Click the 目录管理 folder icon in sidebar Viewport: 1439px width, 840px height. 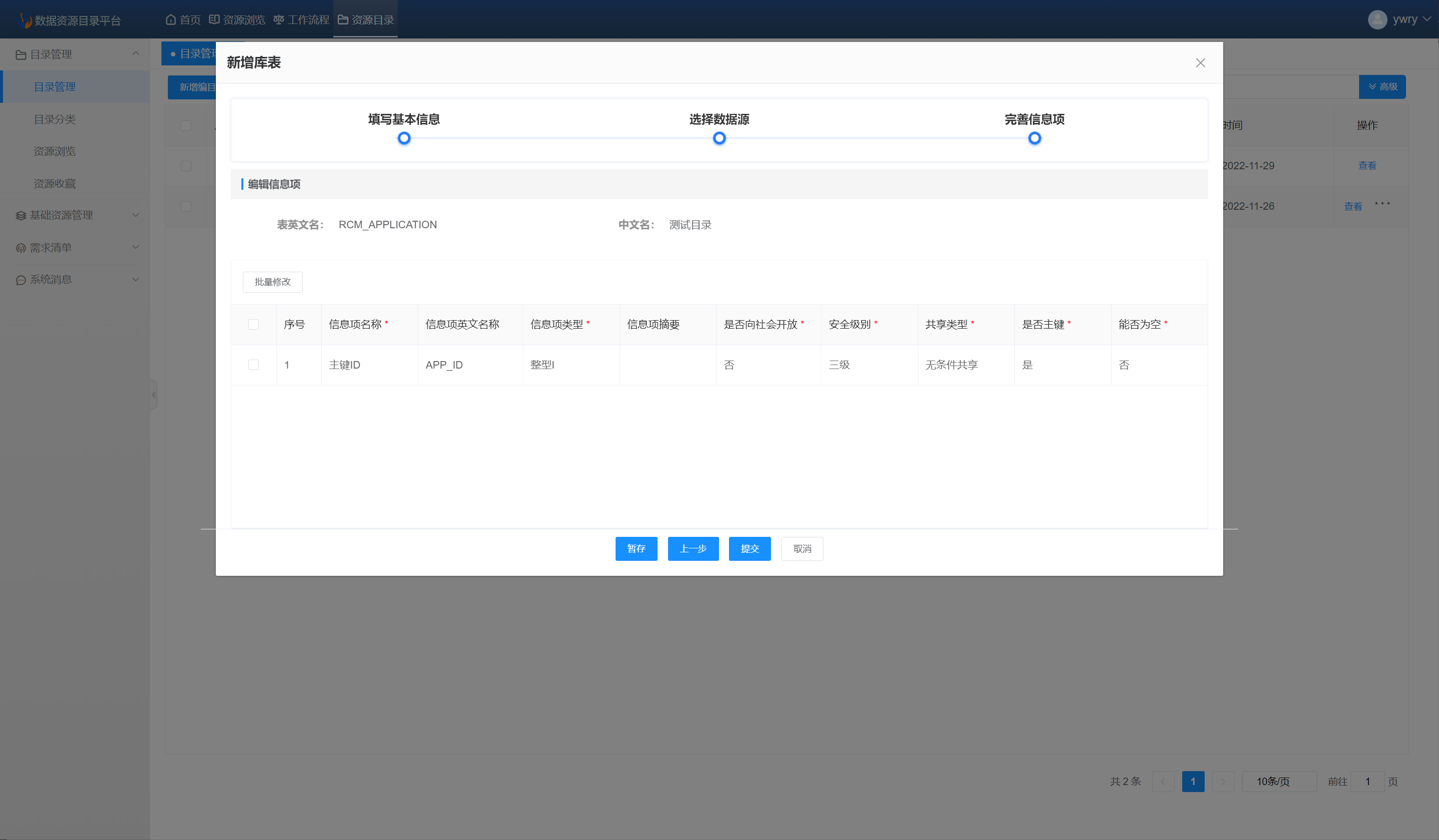[20, 55]
